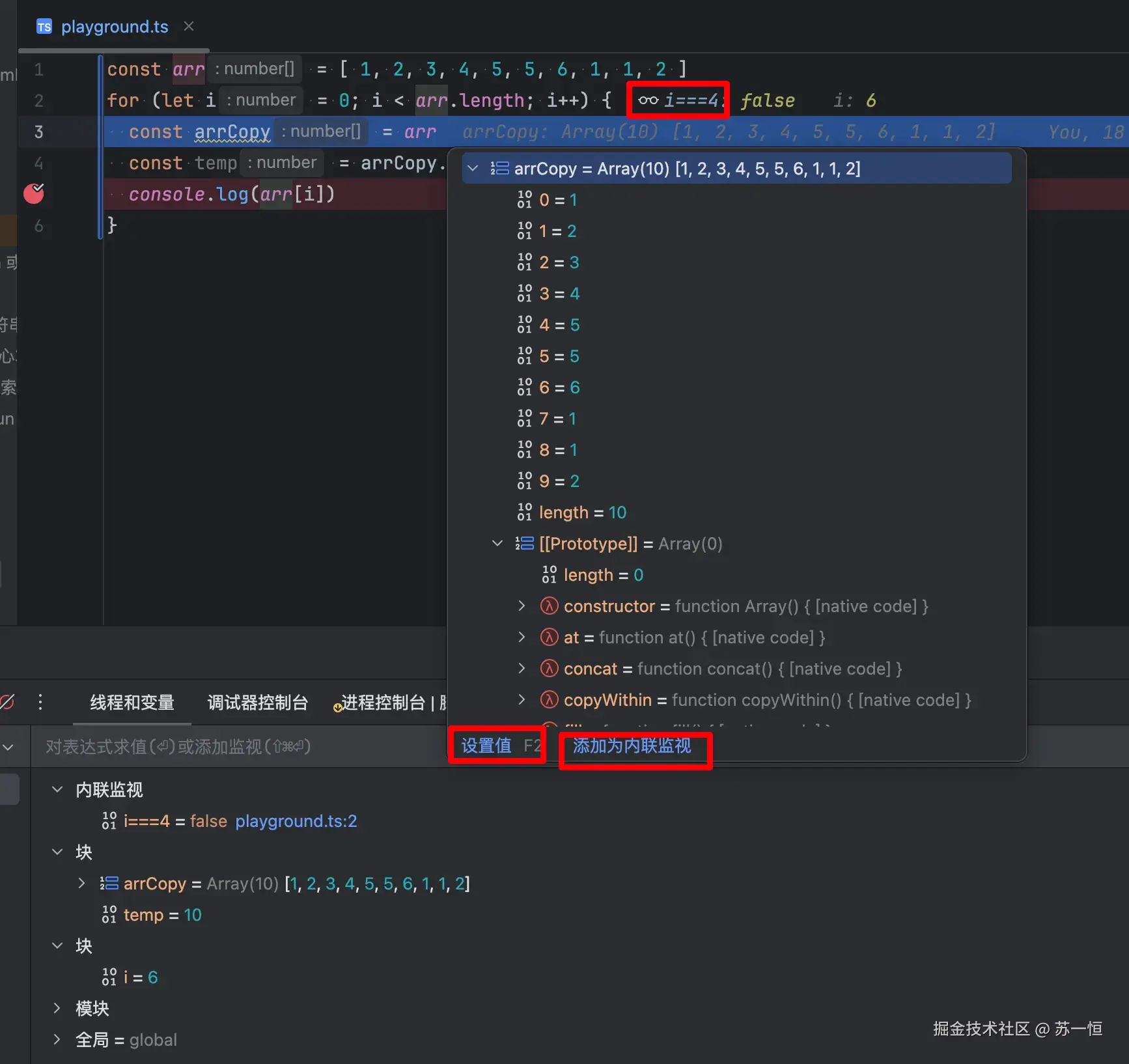
Task: Switch to the playground.ts editor tab
Action: click(115, 27)
